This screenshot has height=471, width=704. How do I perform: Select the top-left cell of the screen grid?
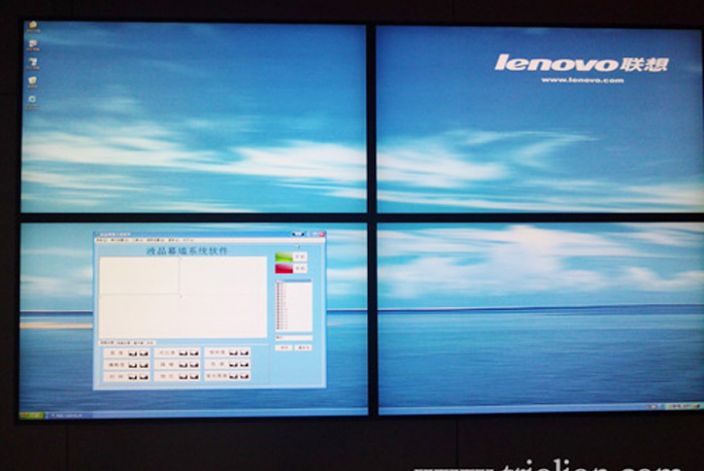(140, 276)
